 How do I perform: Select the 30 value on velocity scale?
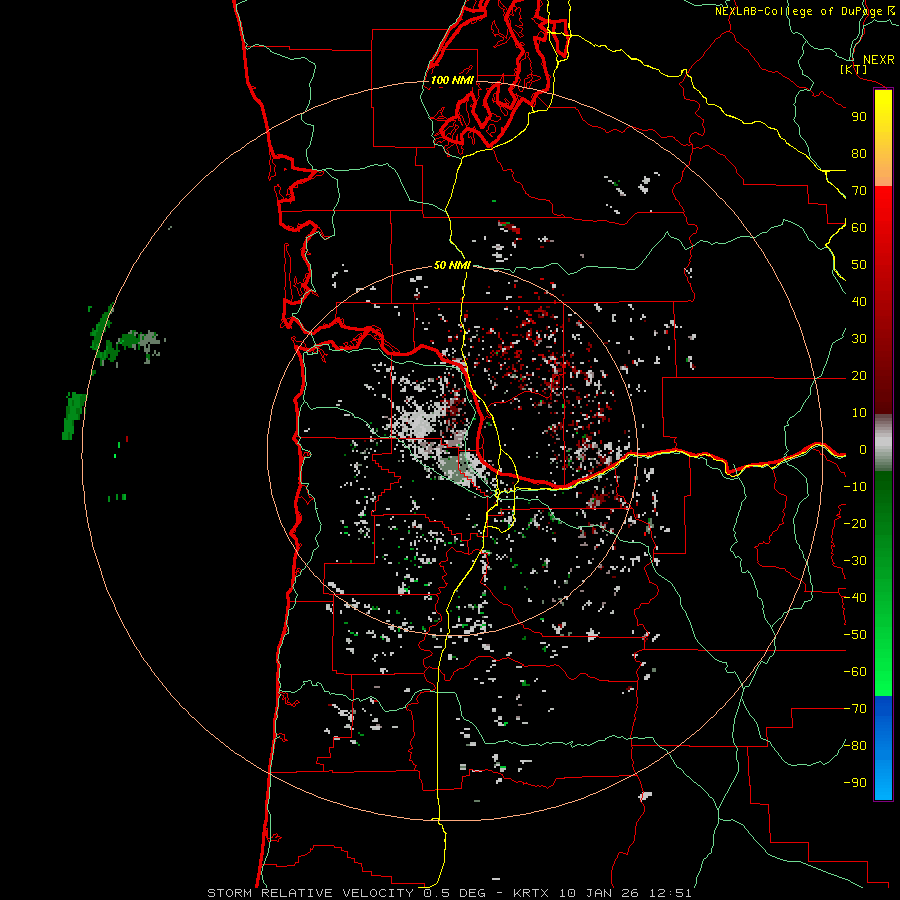coord(859,339)
